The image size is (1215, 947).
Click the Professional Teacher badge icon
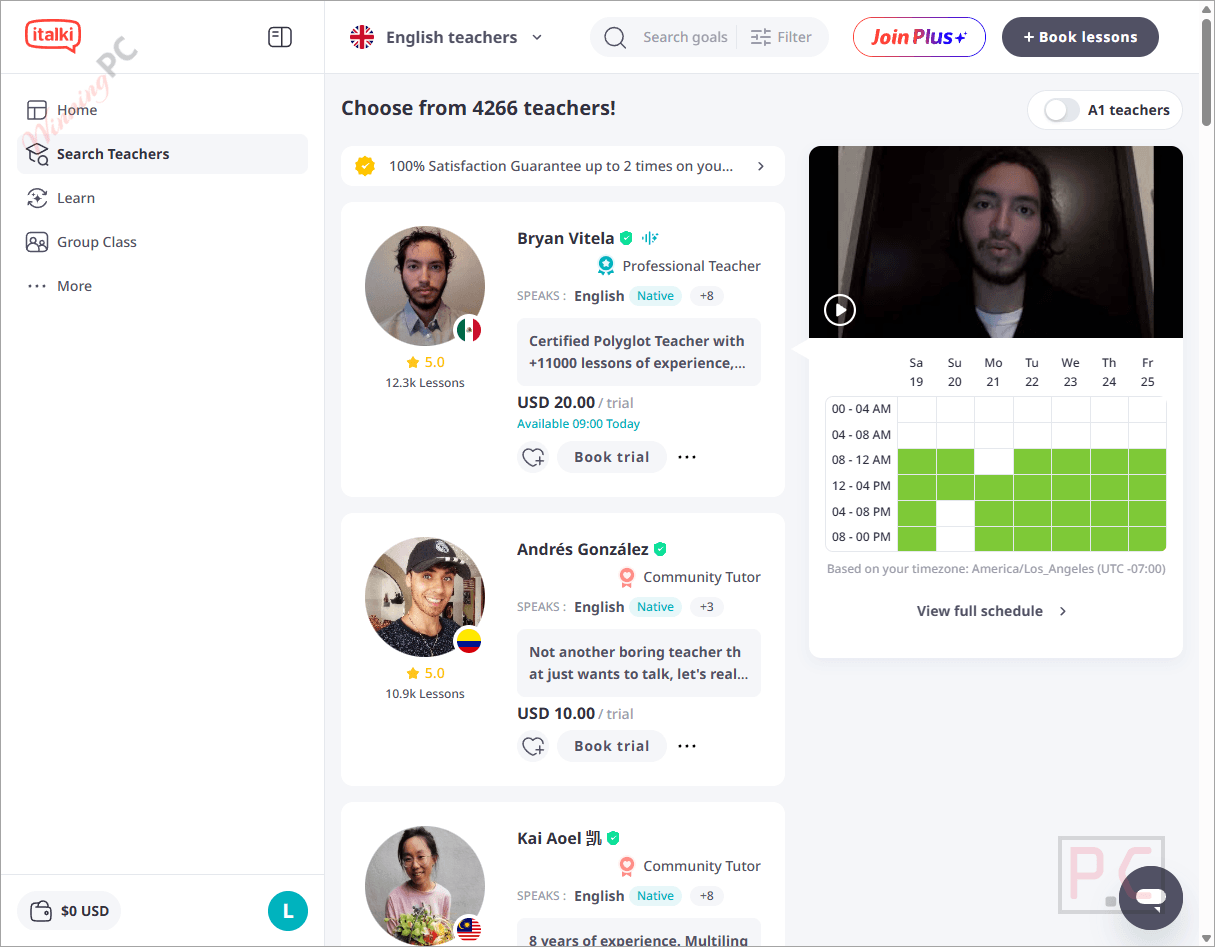tap(606, 265)
